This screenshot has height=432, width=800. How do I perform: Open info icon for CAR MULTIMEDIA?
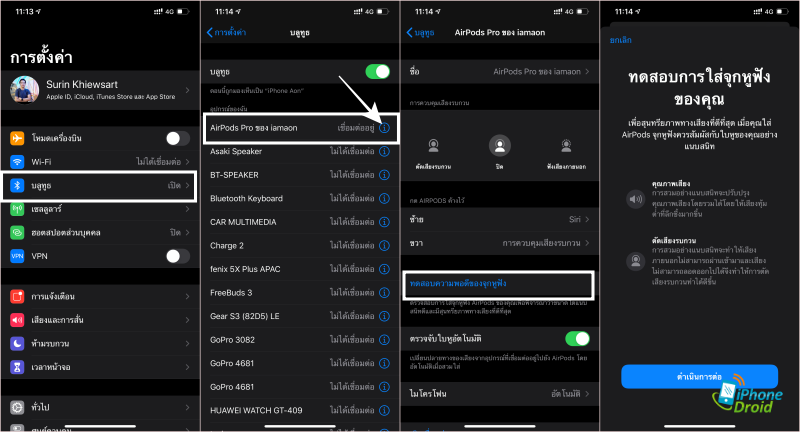tap(385, 222)
